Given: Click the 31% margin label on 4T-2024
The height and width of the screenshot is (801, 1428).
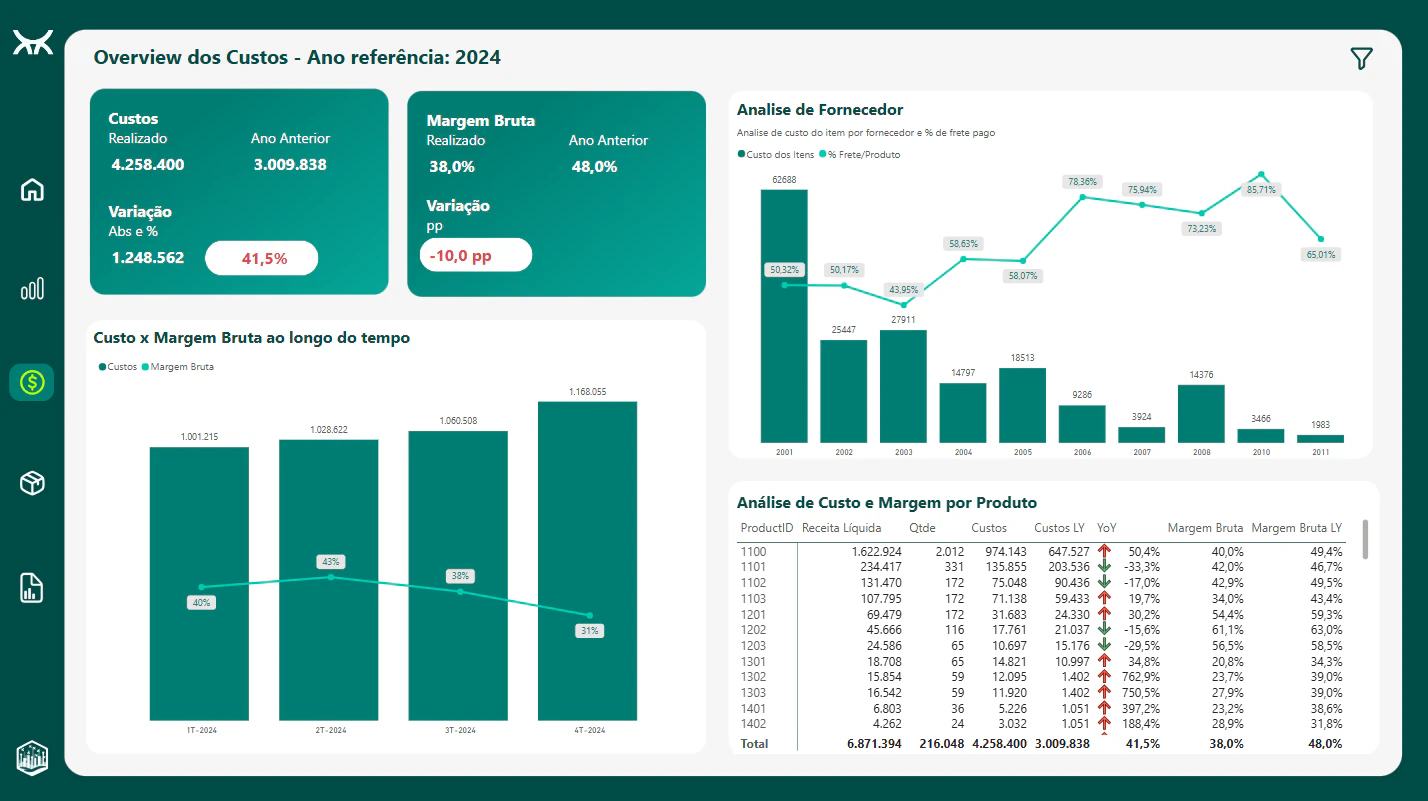Looking at the screenshot, I should click(589, 631).
